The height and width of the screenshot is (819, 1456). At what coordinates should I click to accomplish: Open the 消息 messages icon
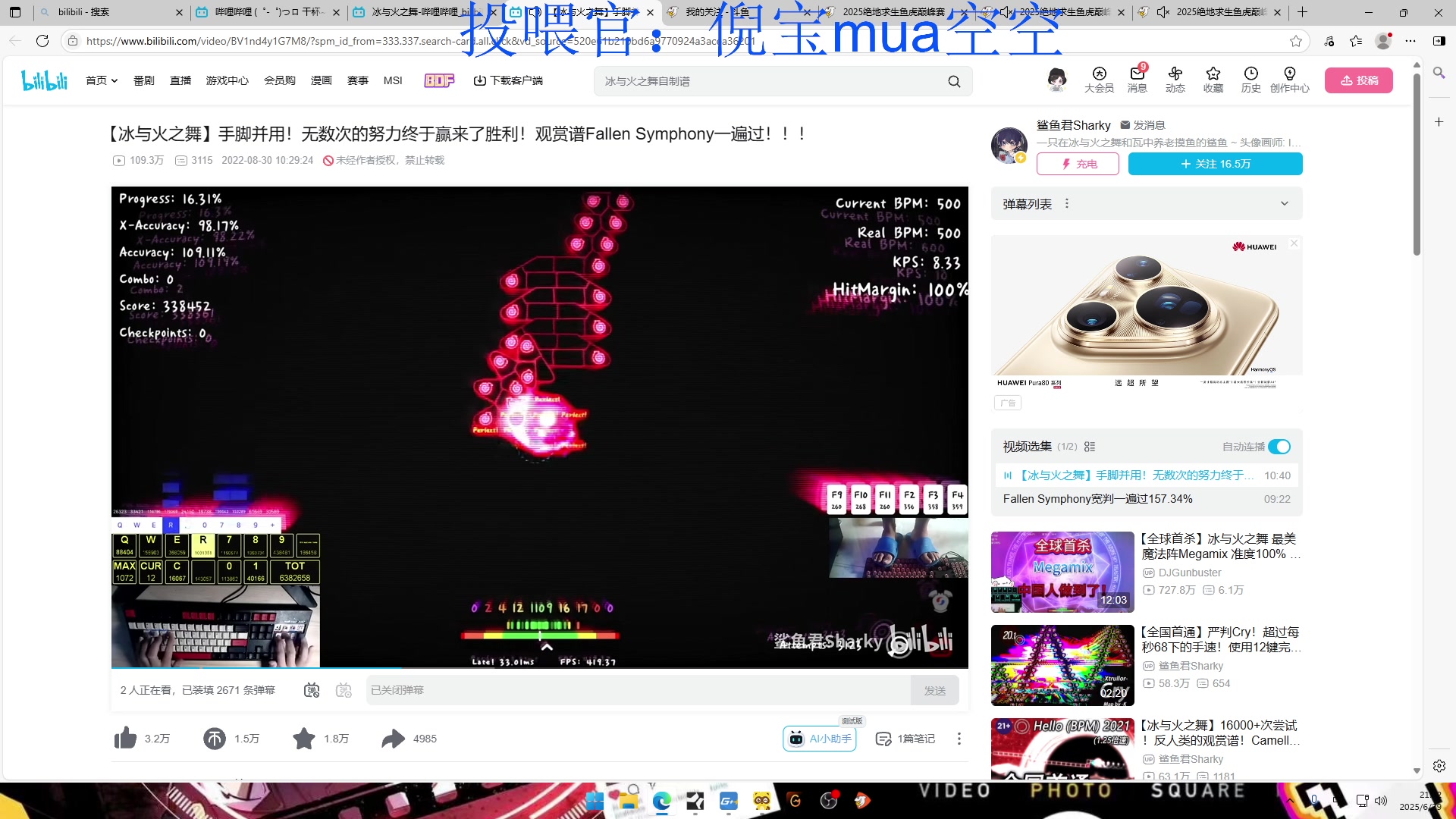point(1137,79)
